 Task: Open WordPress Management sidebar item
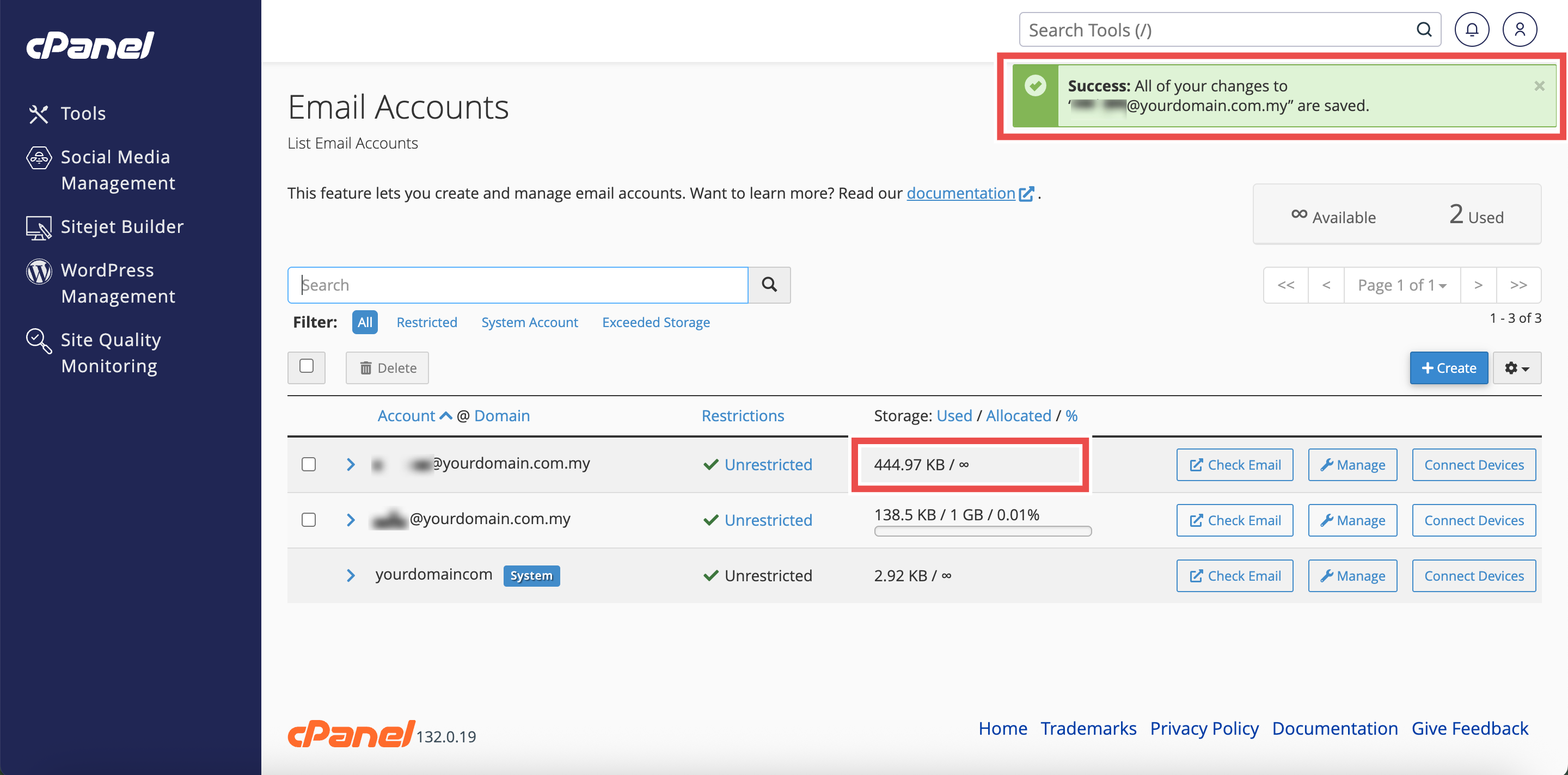pos(118,283)
